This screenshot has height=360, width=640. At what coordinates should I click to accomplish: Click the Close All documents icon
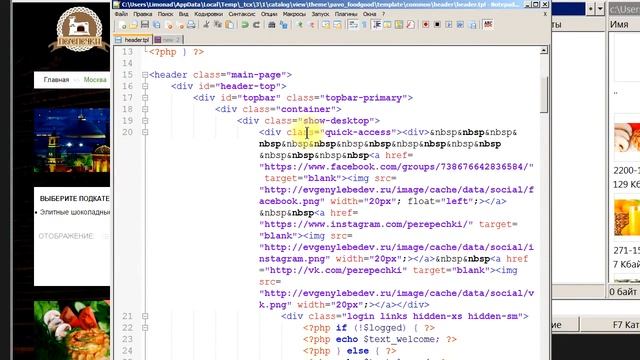click(x=180, y=25)
